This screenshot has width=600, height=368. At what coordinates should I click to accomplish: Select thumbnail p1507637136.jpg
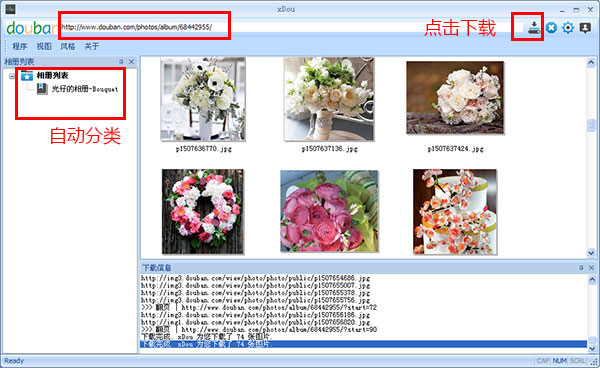tap(329, 99)
